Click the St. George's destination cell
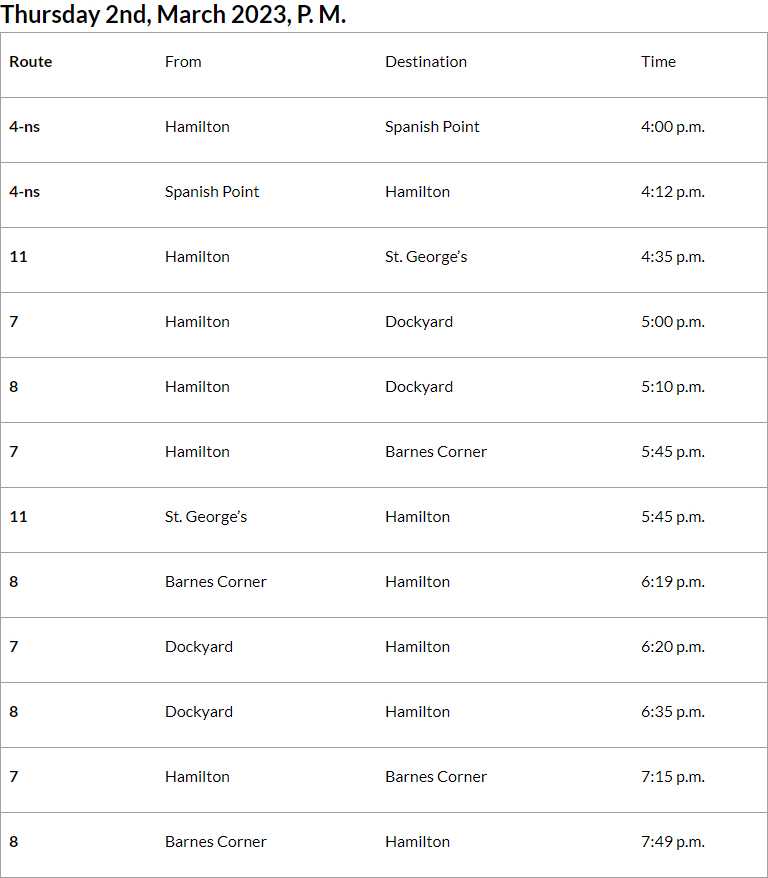This screenshot has height=878, width=768. (426, 257)
